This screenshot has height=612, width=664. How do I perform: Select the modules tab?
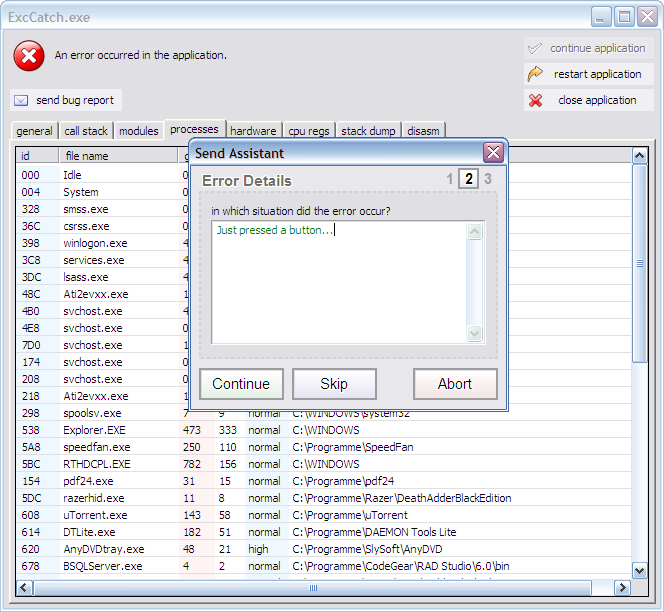(138, 131)
